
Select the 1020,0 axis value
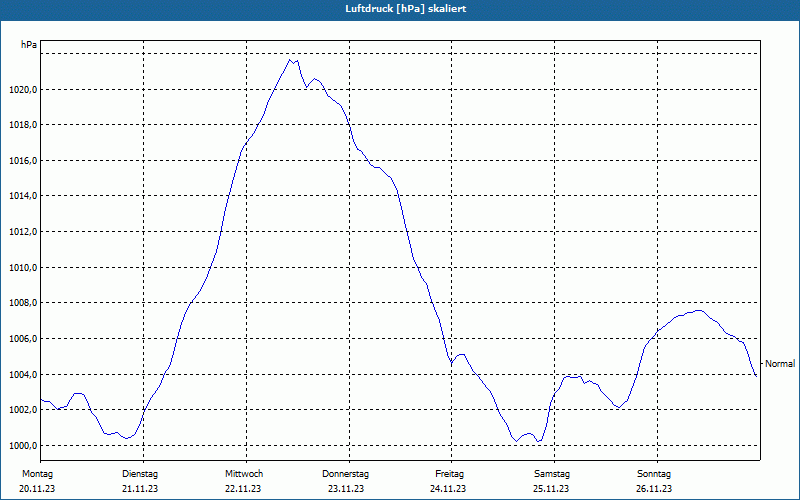[x=23, y=90]
